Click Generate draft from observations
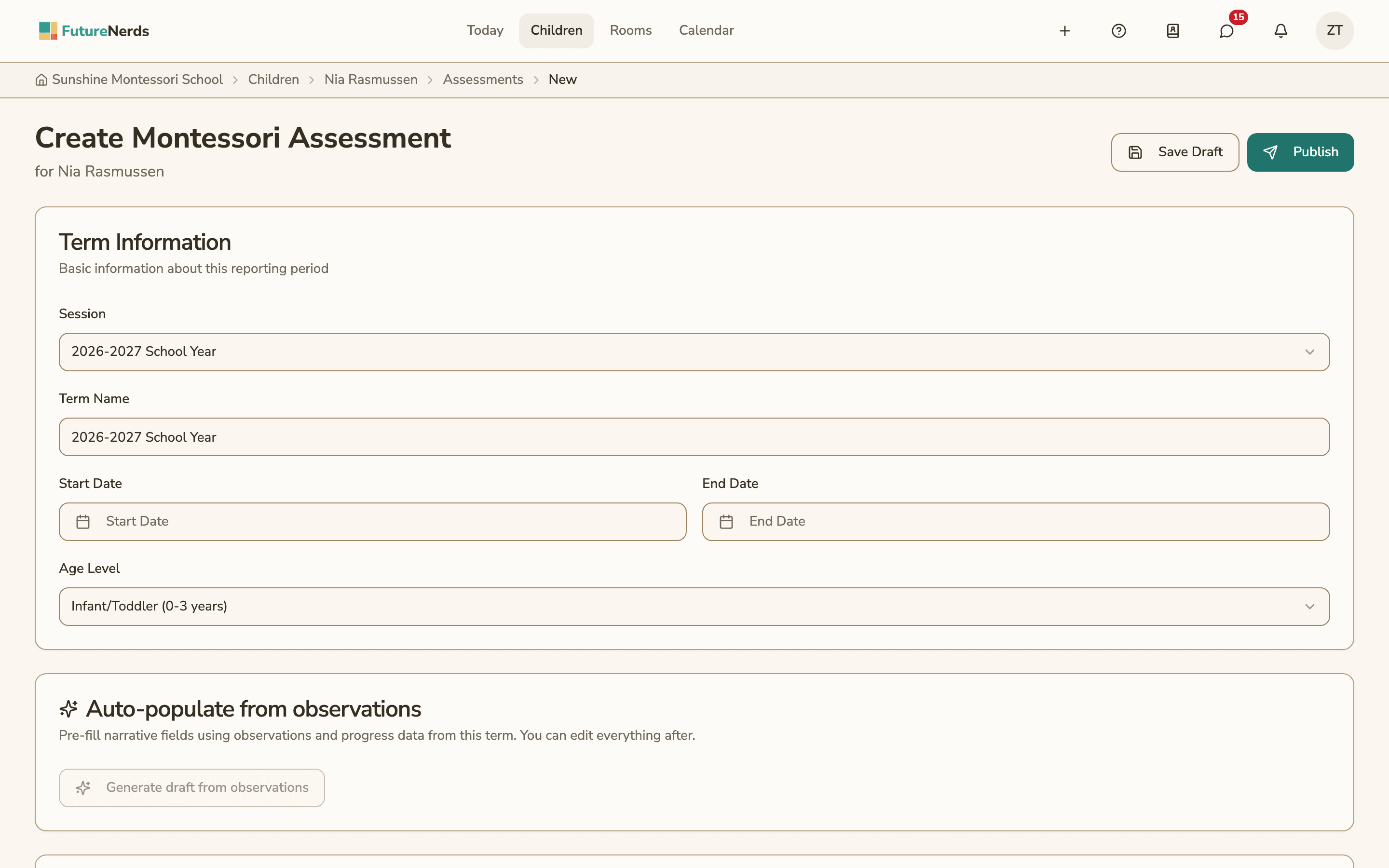Image resolution: width=1389 pixels, height=868 pixels. (x=191, y=787)
